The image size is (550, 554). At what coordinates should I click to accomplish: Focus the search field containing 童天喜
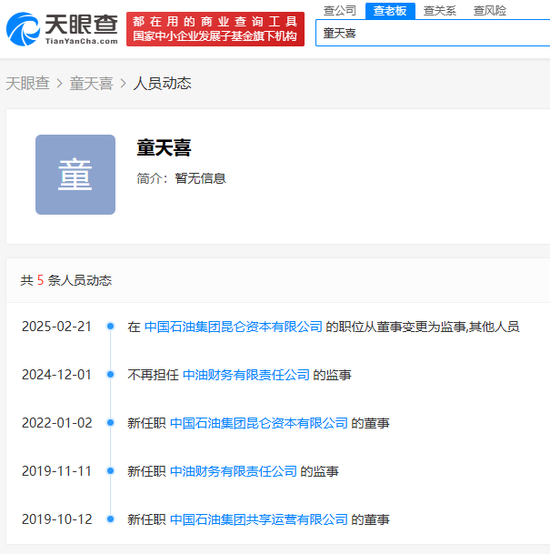coord(433,33)
